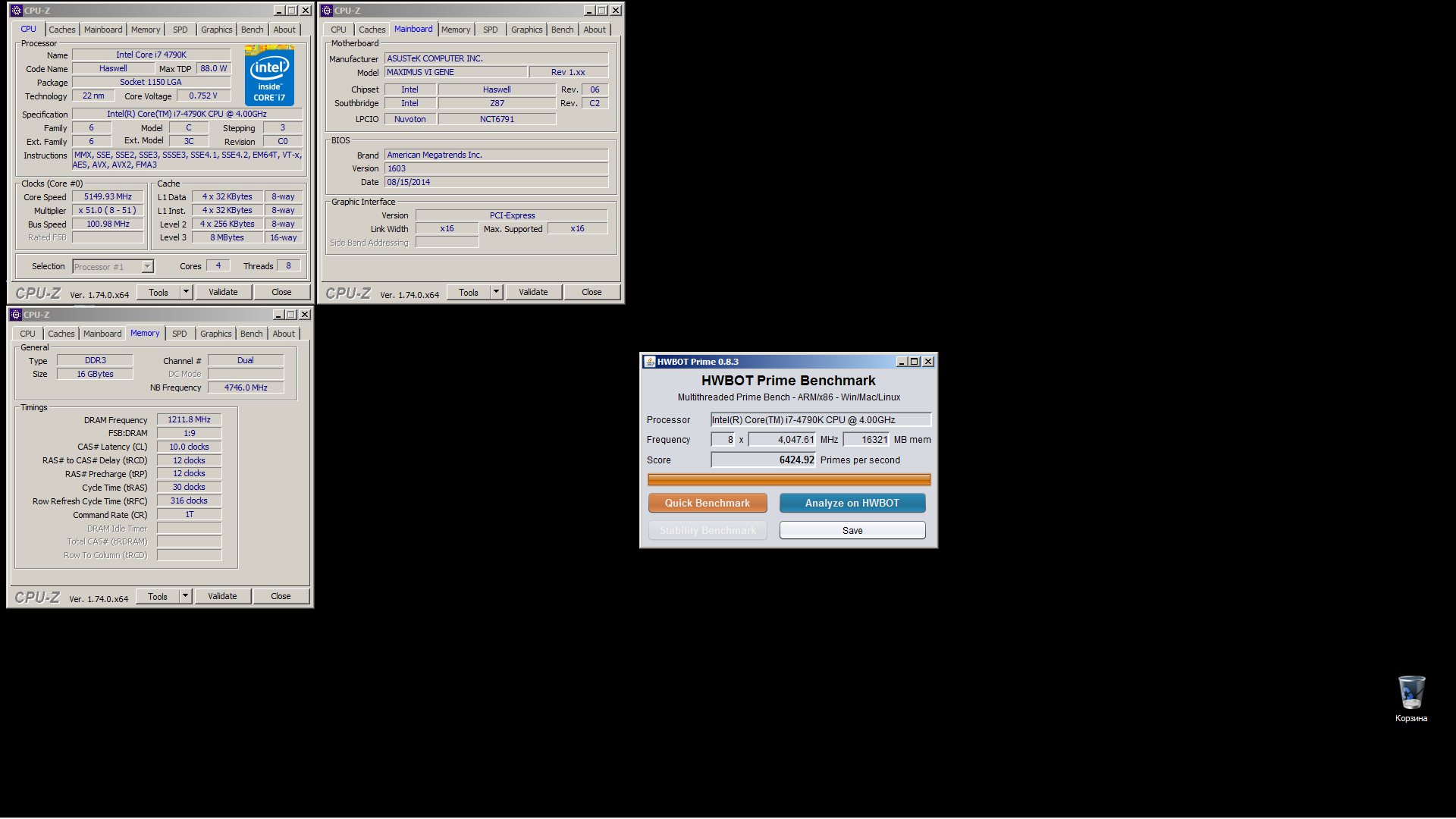Select SPD tab in the Mainboard window
The image size is (1456, 819).
(x=491, y=30)
